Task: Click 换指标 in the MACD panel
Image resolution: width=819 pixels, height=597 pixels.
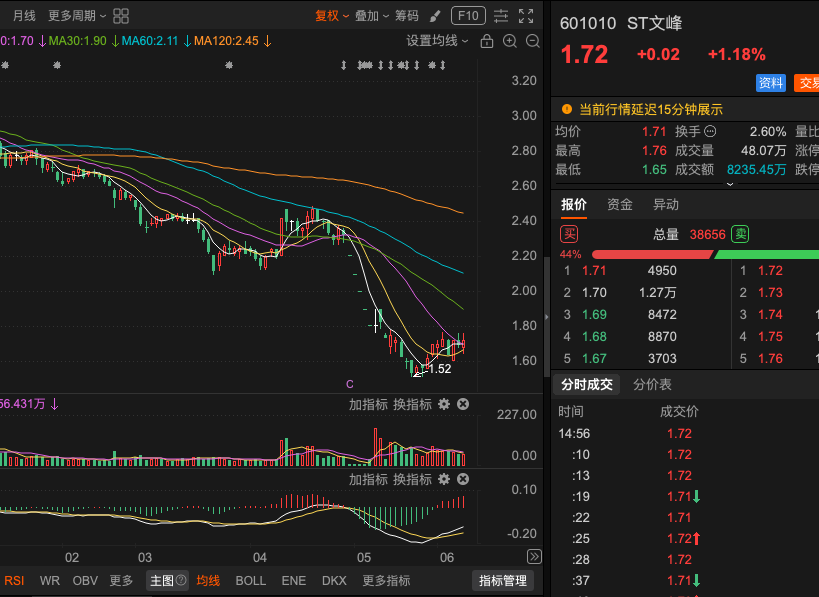Action: (413, 479)
